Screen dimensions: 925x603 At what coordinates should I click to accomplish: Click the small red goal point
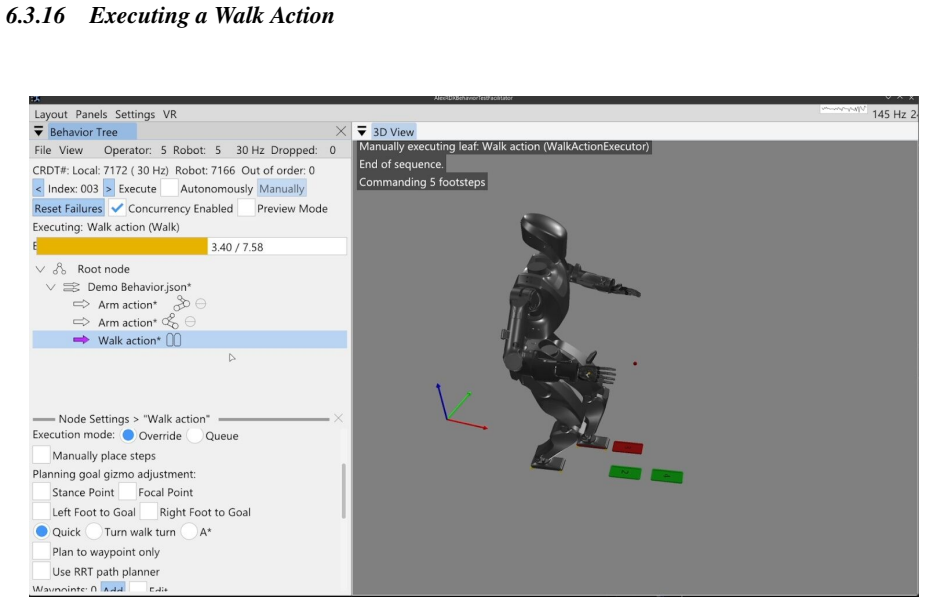pyautogui.click(x=635, y=363)
